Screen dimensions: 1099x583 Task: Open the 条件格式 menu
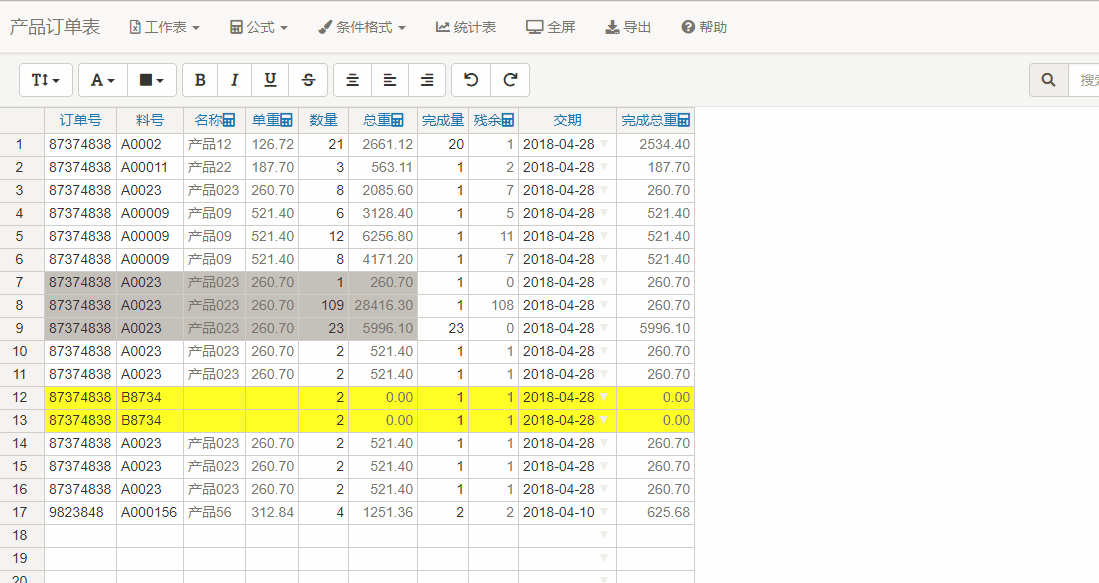coord(362,27)
